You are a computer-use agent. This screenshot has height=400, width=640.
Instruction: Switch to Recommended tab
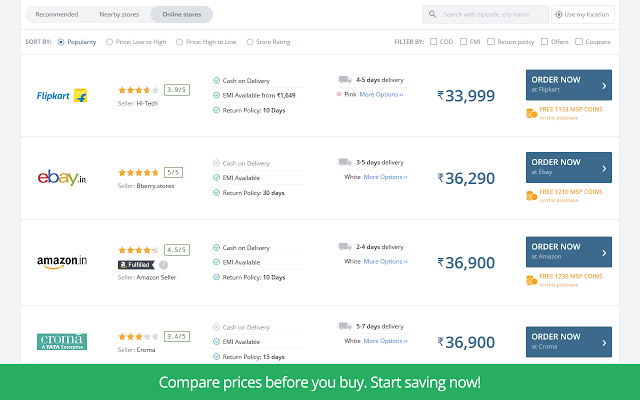pyautogui.click(x=57, y=14)
